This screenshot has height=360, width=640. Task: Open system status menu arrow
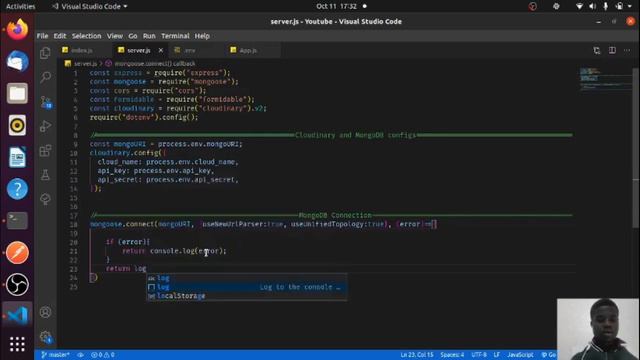(x=630, y=6)
